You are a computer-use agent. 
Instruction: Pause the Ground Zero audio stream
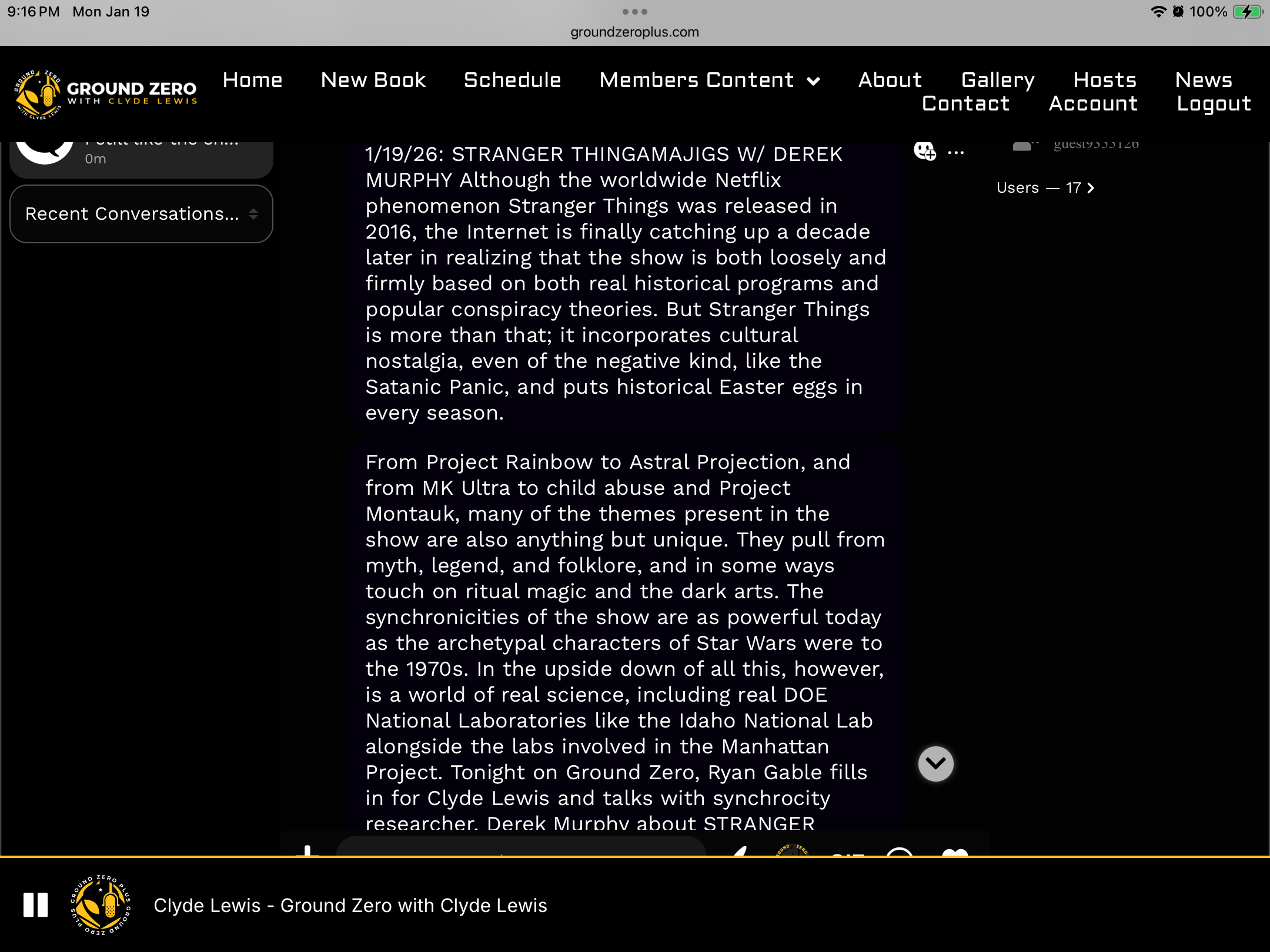click(x=35, y=905)
